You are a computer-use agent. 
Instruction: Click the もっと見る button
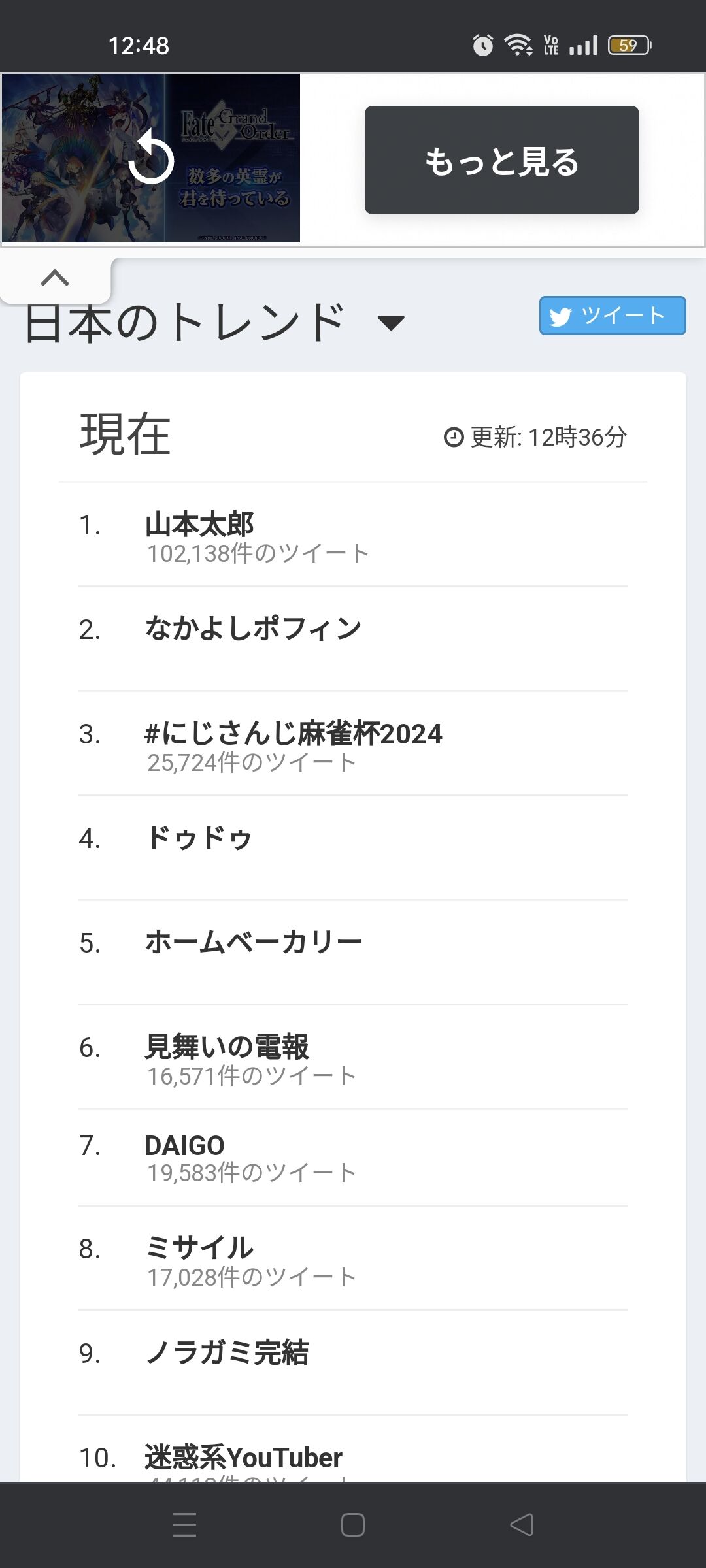coord(502,160)
